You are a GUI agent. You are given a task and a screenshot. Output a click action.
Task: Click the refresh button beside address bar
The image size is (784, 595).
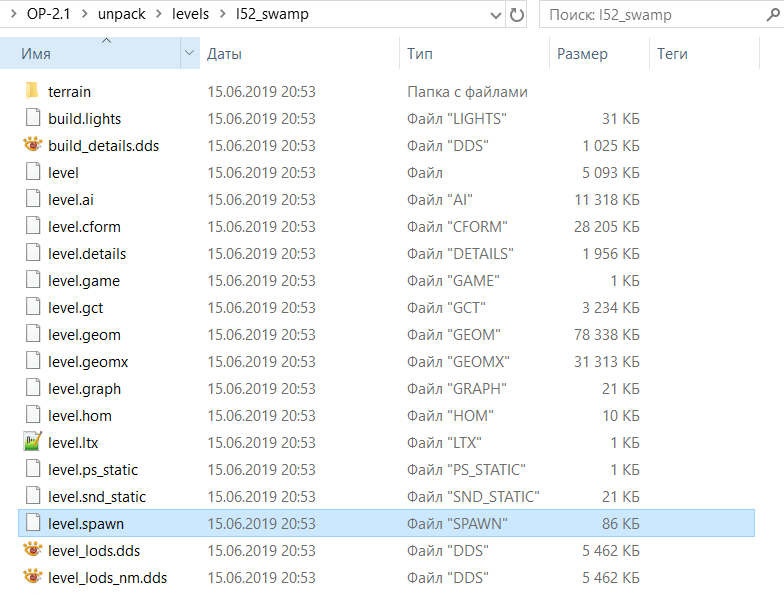point(516,14)
